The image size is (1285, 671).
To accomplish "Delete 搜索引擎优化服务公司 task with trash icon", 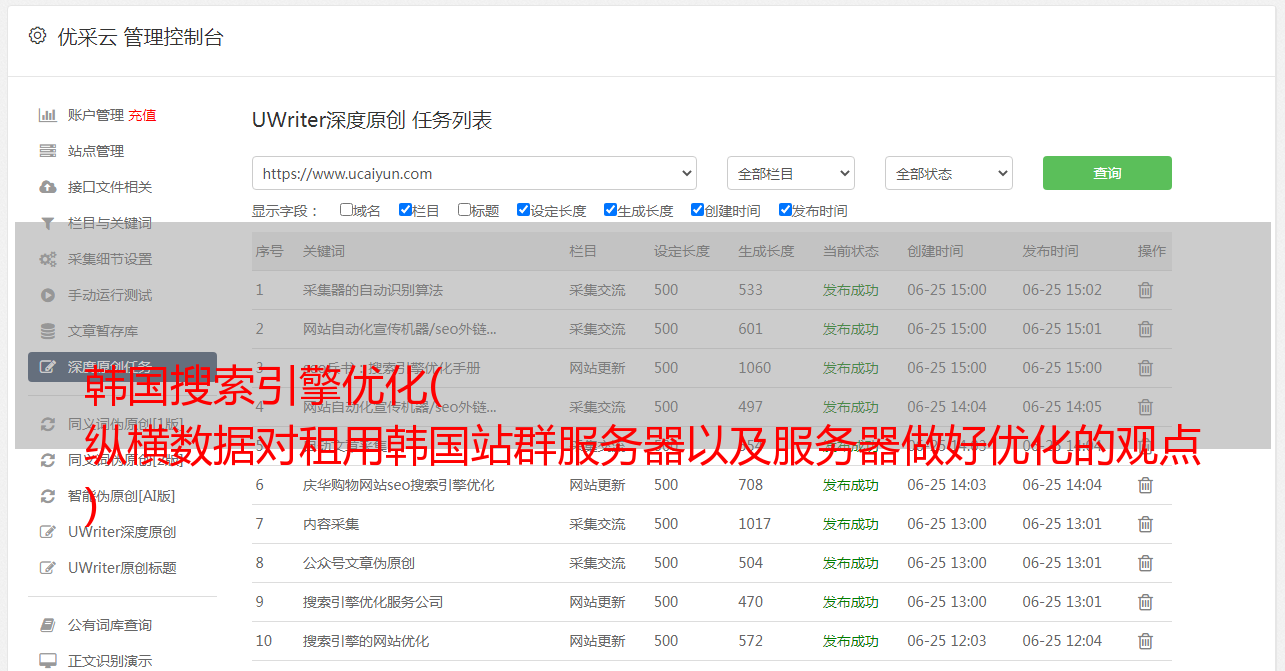I will 1145,602.
